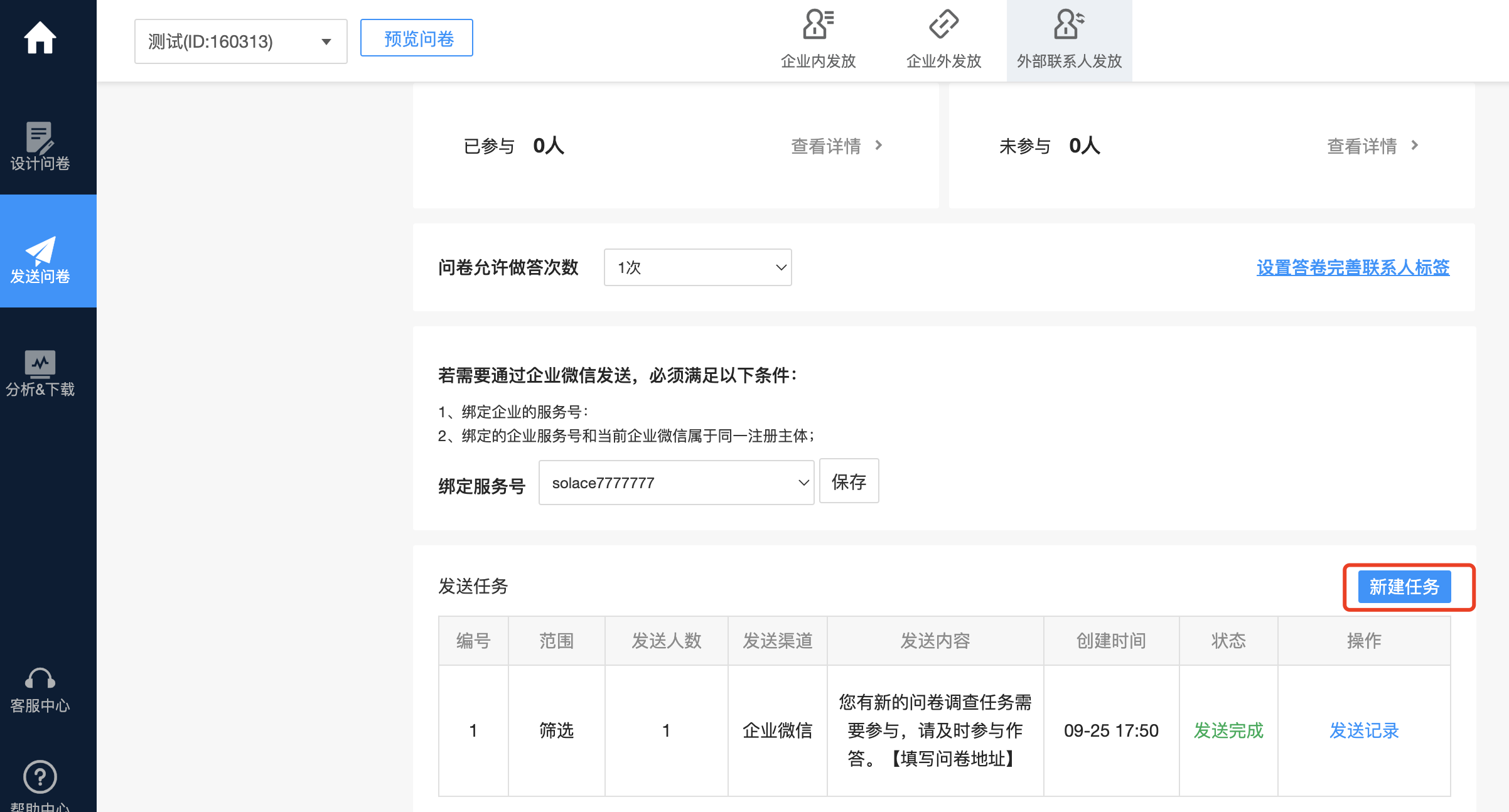Click the 未参与 0人 count
Image resolution: width=1509 pixels, height=812 pixels.
(1085, 146)
